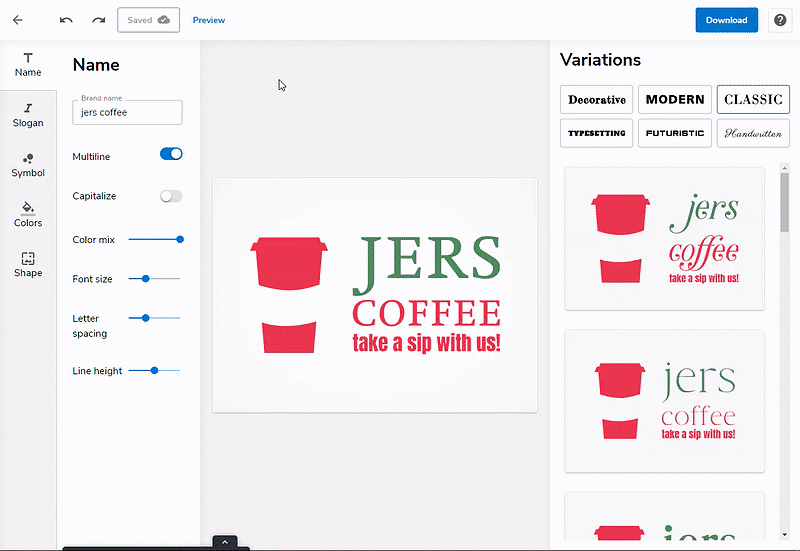The image size is (800, 551).
Task: Select the Typesetting variation style
Action: point(596,133)
